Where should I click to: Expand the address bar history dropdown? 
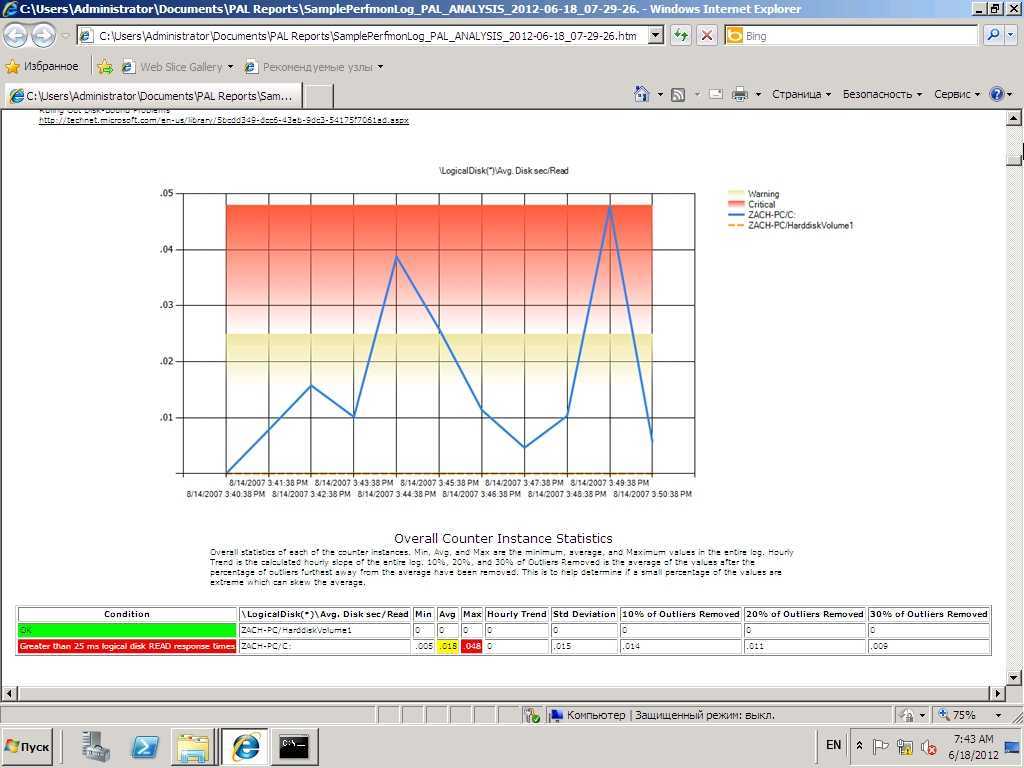(656, 36)
